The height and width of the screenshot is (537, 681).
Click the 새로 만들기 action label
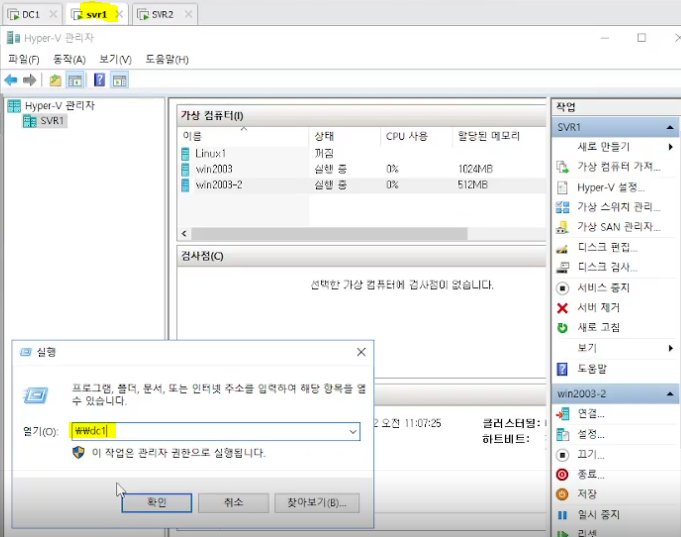[603, 147]
